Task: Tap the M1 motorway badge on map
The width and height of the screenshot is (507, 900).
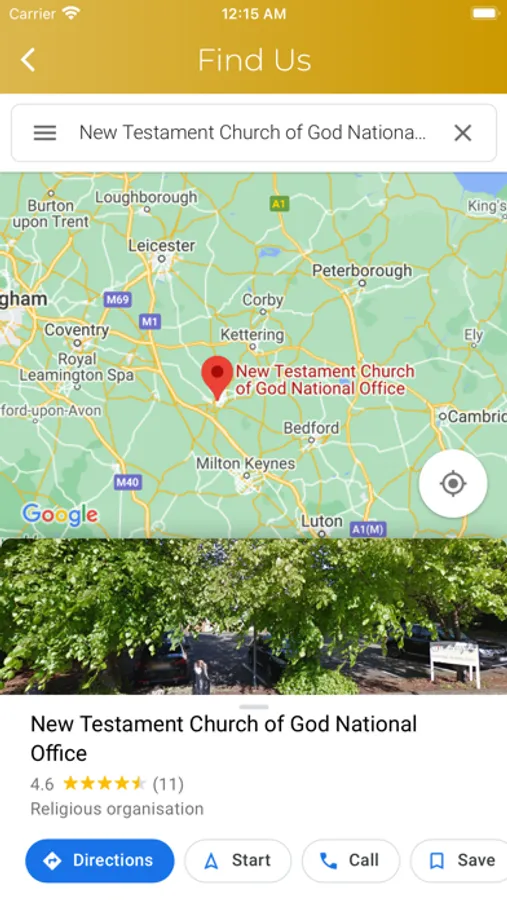Action: 149,321
